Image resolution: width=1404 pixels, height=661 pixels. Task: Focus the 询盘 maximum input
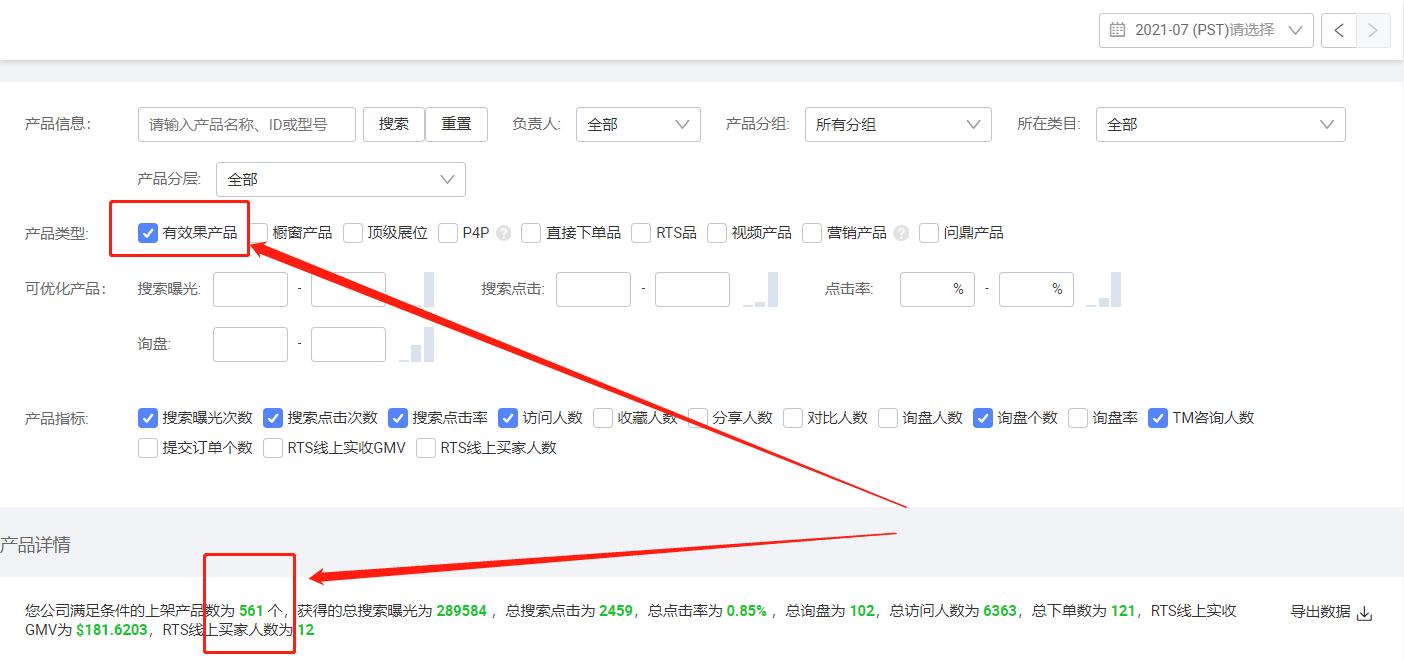tap(348, 344)
